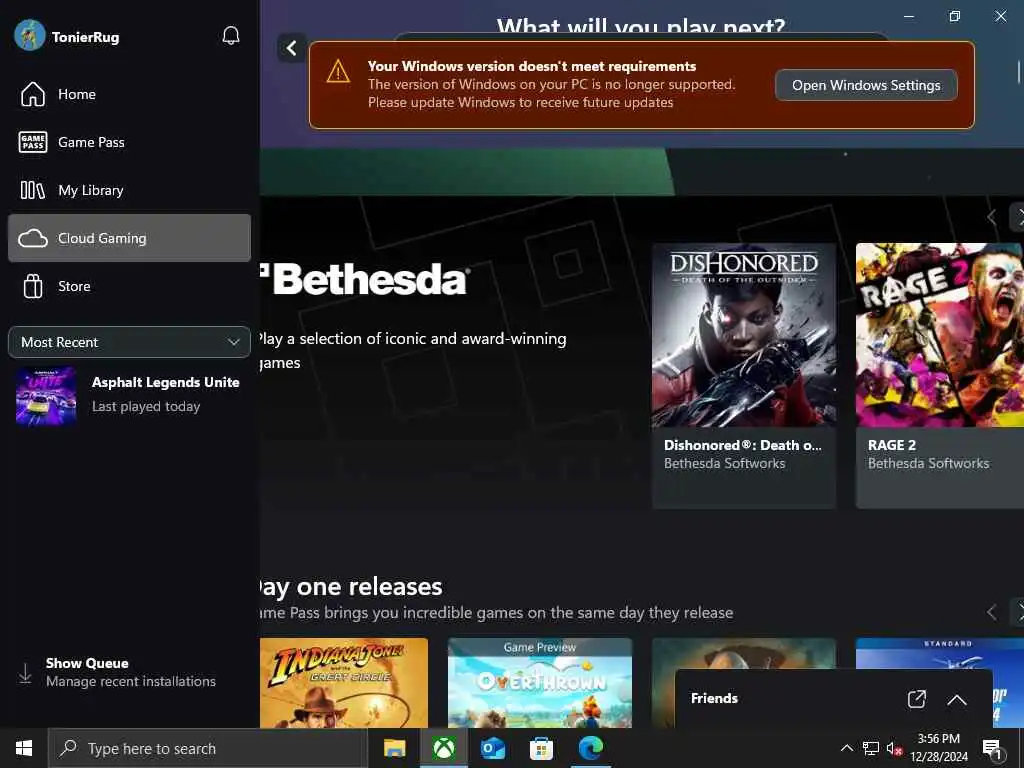This screenshot has width=1024, height=768.
Task: Expand the Friends panel chevron
Action: click(957, 699)
